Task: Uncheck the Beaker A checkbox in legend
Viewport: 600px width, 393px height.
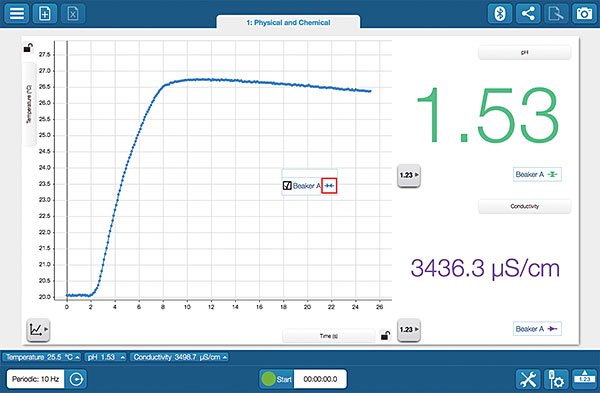Action: pos(287,186)
